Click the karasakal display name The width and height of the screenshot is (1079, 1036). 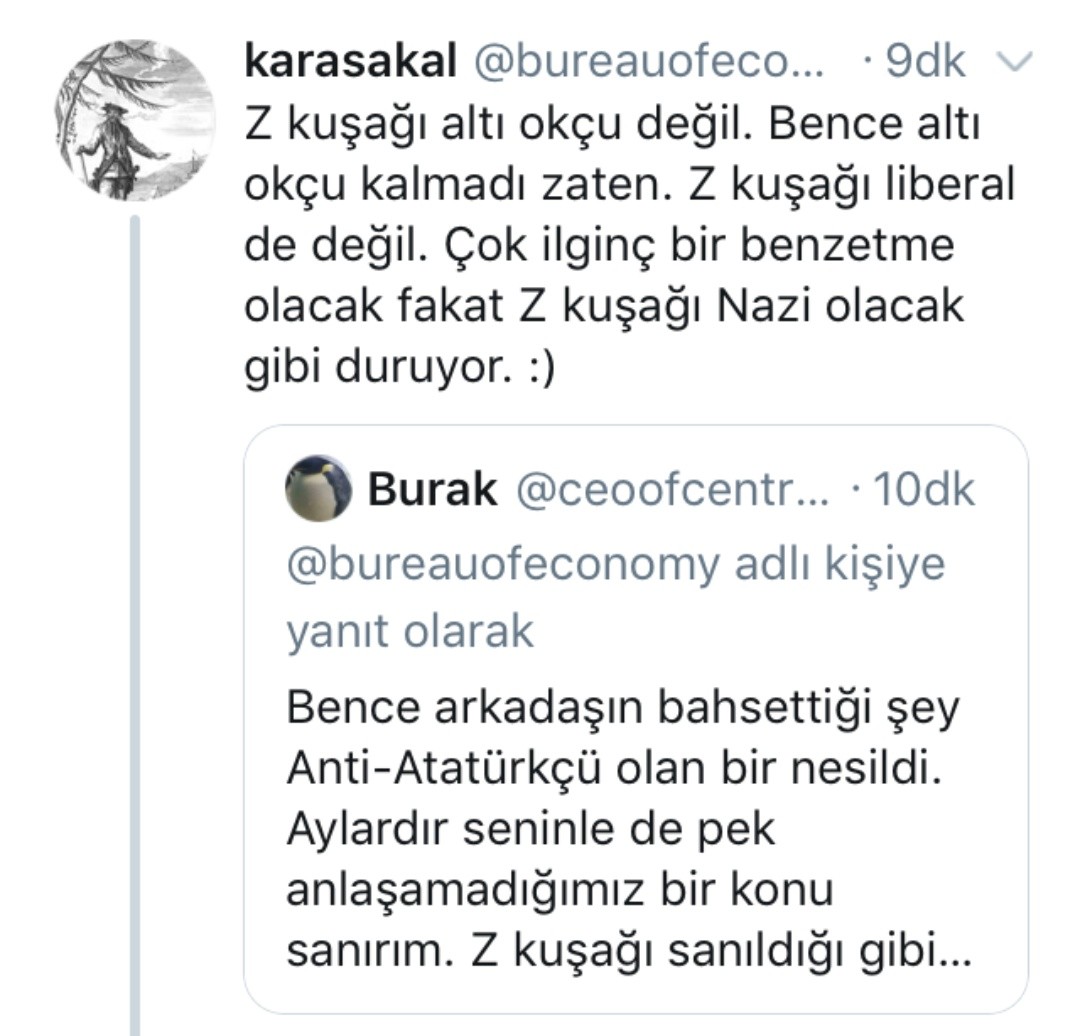pos(350,63)
